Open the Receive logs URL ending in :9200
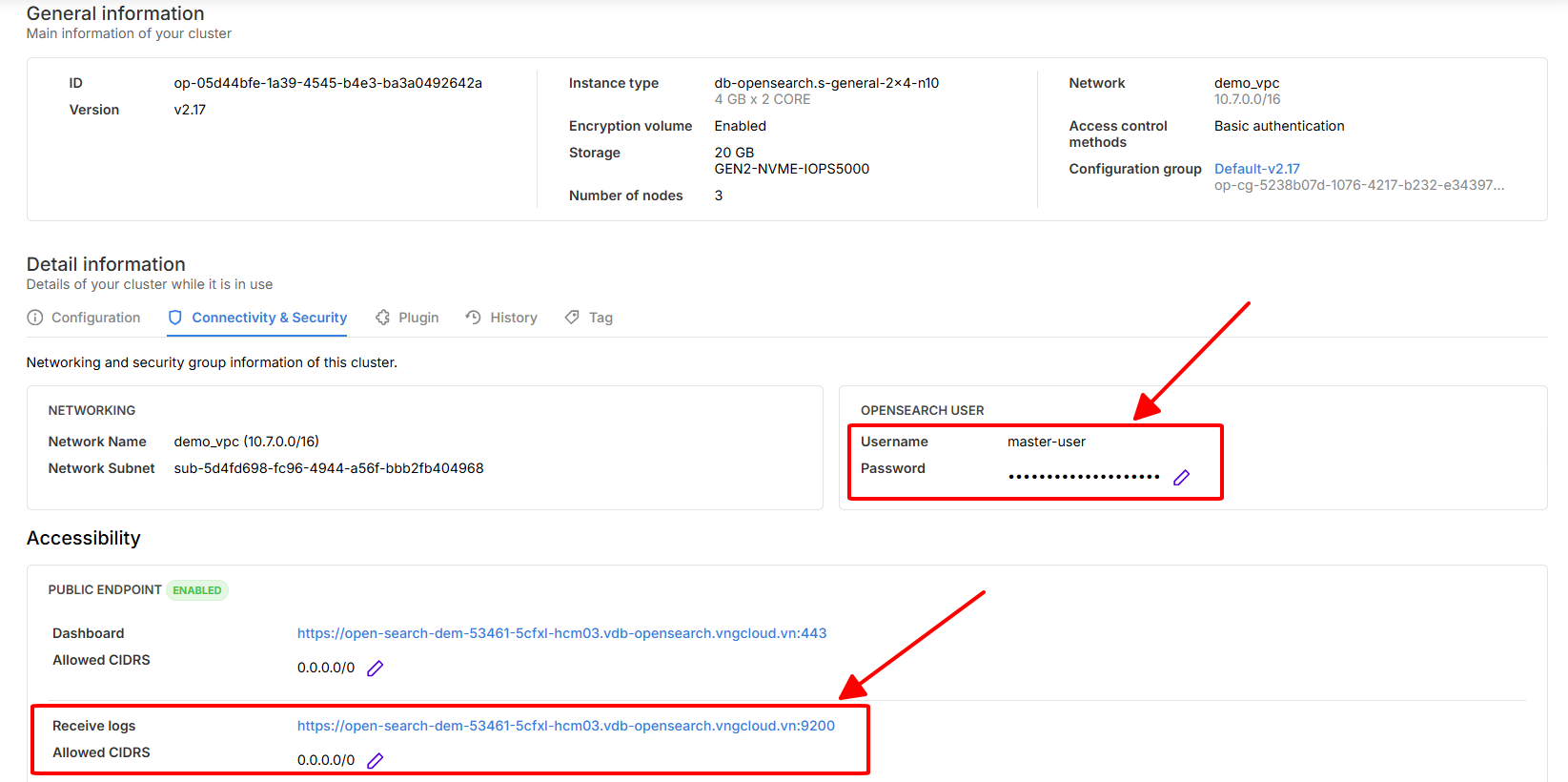 tap(565, 726)
